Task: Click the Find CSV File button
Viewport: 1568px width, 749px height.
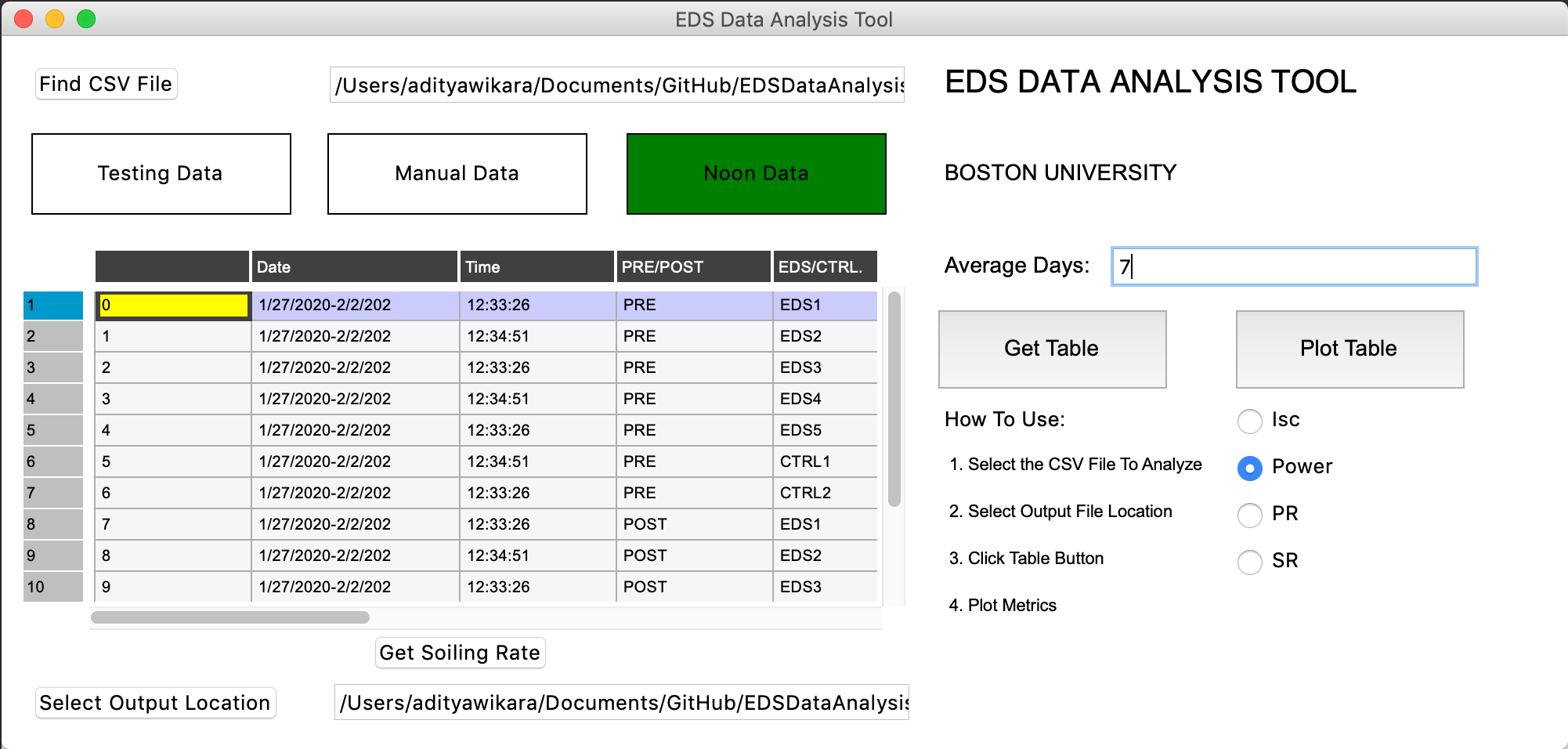Action: (107, 84)
